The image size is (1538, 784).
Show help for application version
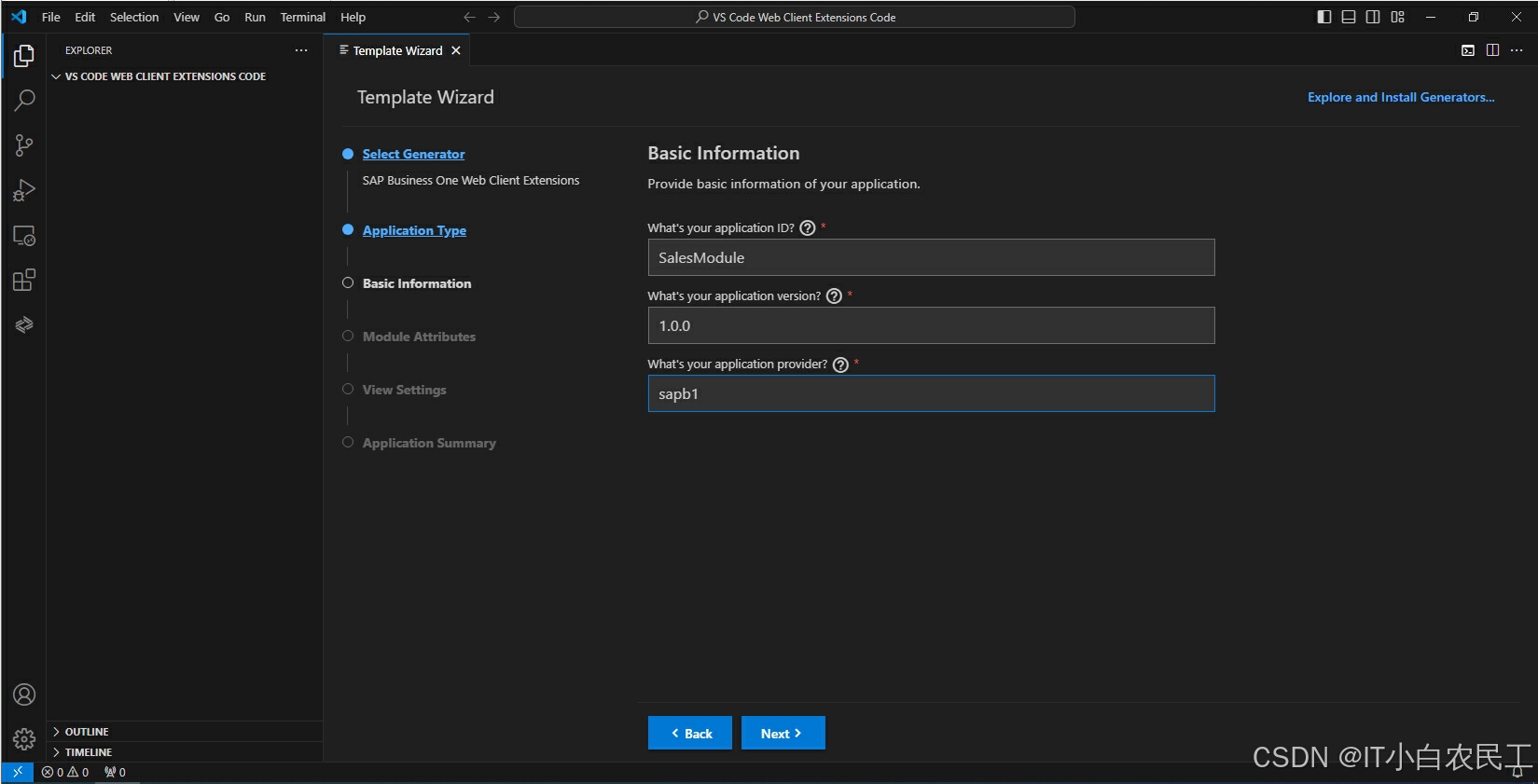pyautogui.click(x=834, y=296)
